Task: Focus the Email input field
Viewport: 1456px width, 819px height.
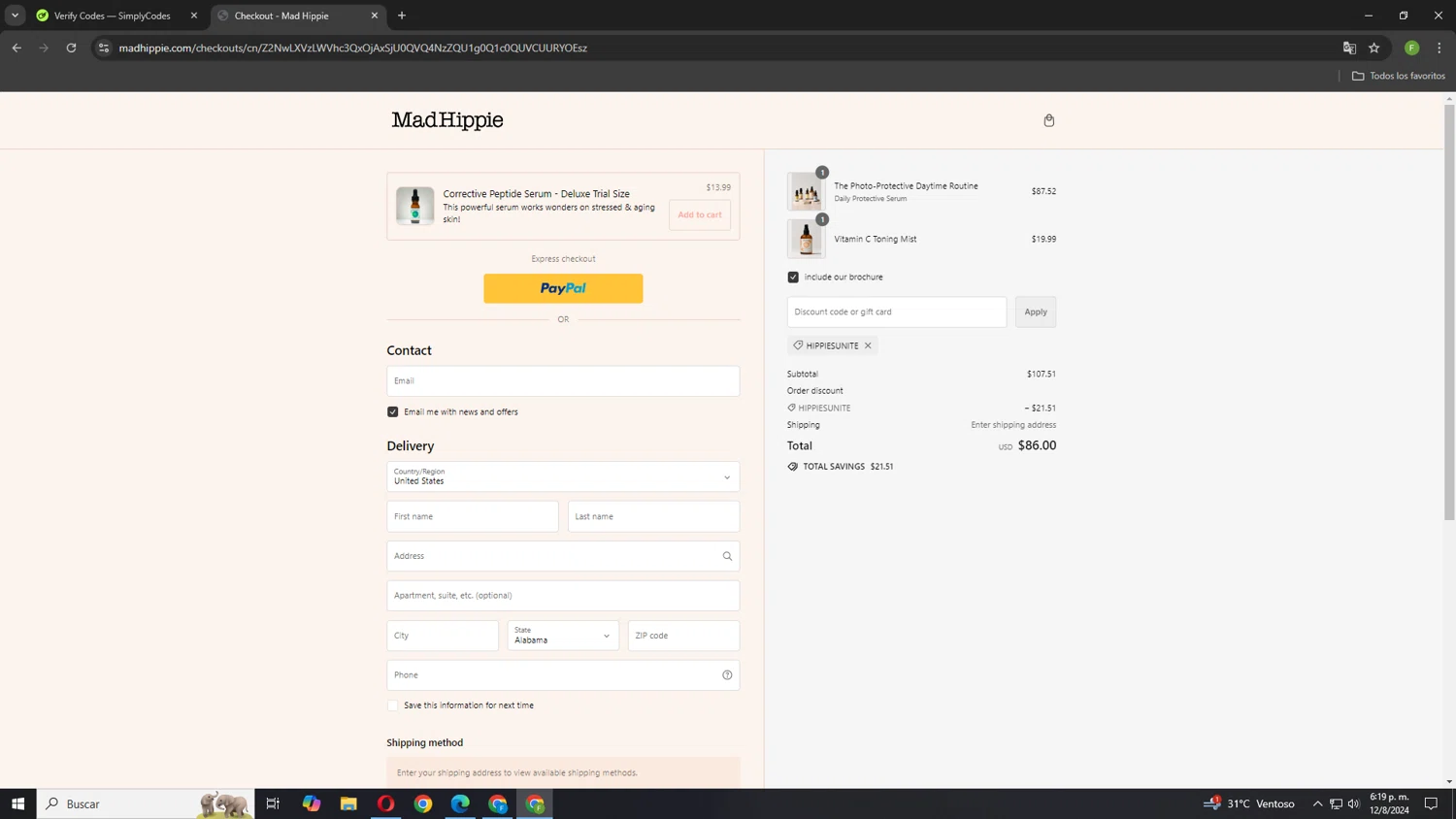Action: 563,381
